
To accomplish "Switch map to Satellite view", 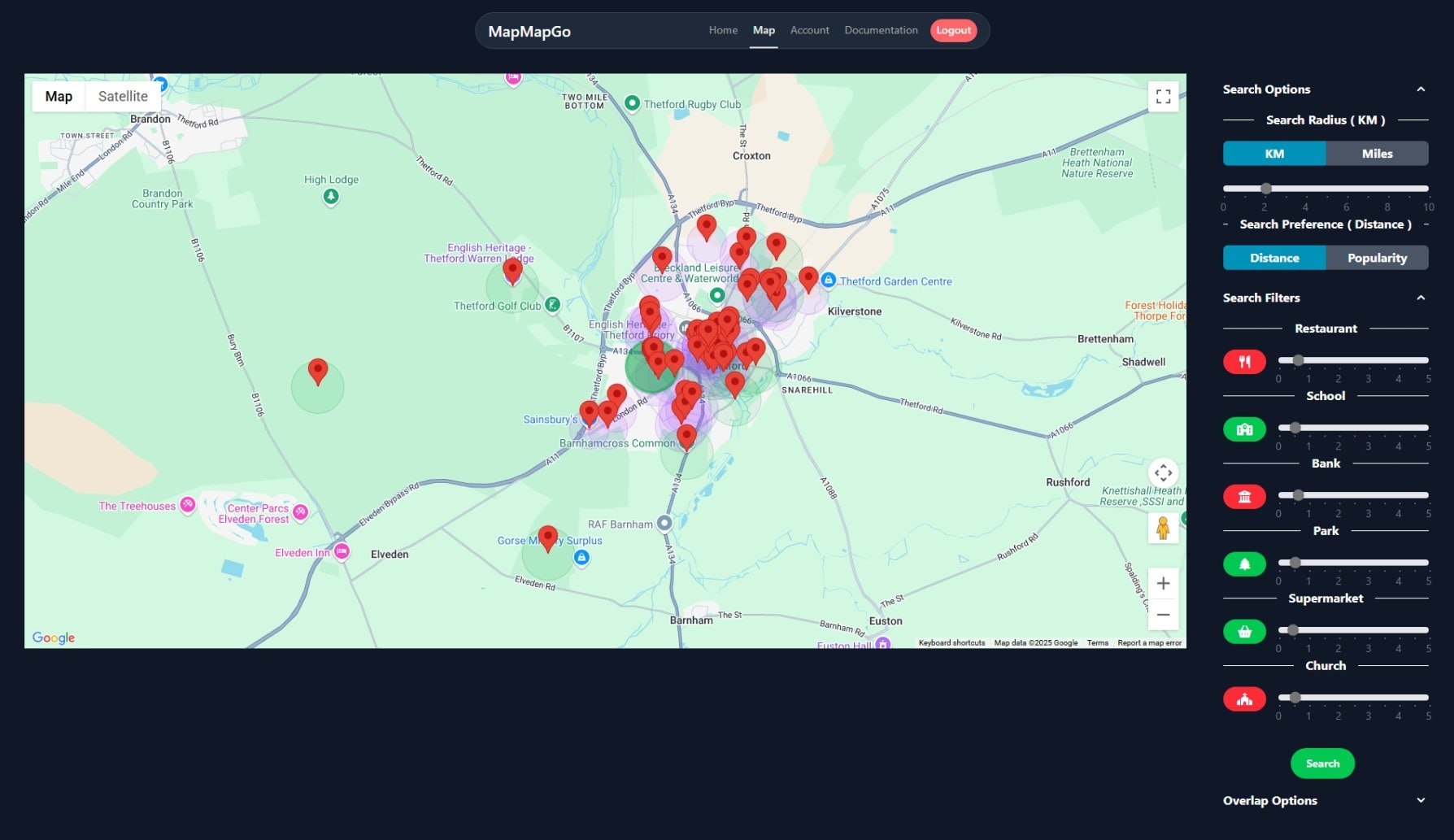I will pyautogui.click(x=123, y=96).
